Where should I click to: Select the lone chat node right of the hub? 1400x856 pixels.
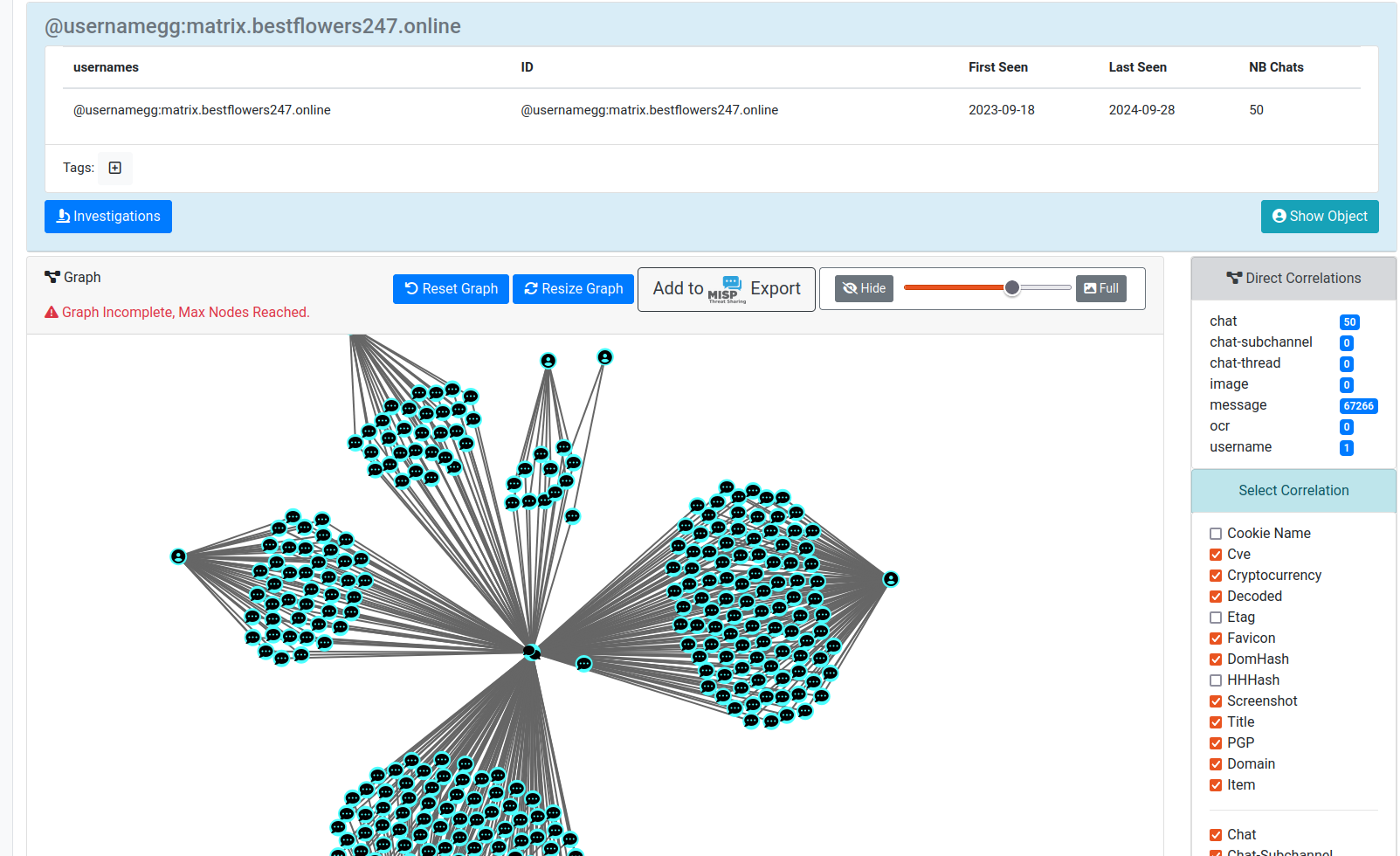584,664
